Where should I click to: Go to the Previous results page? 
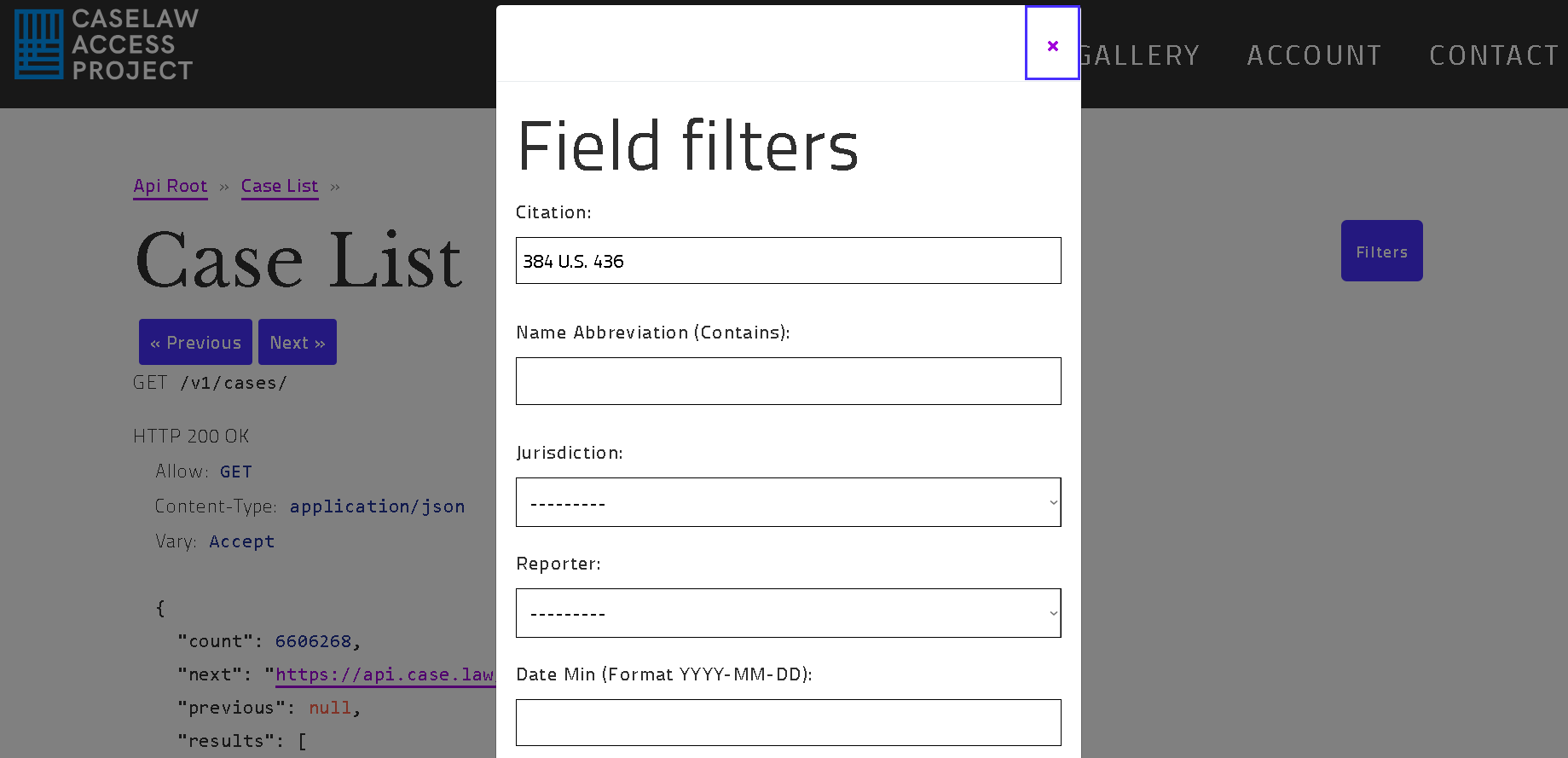click(x=195, y=342)
